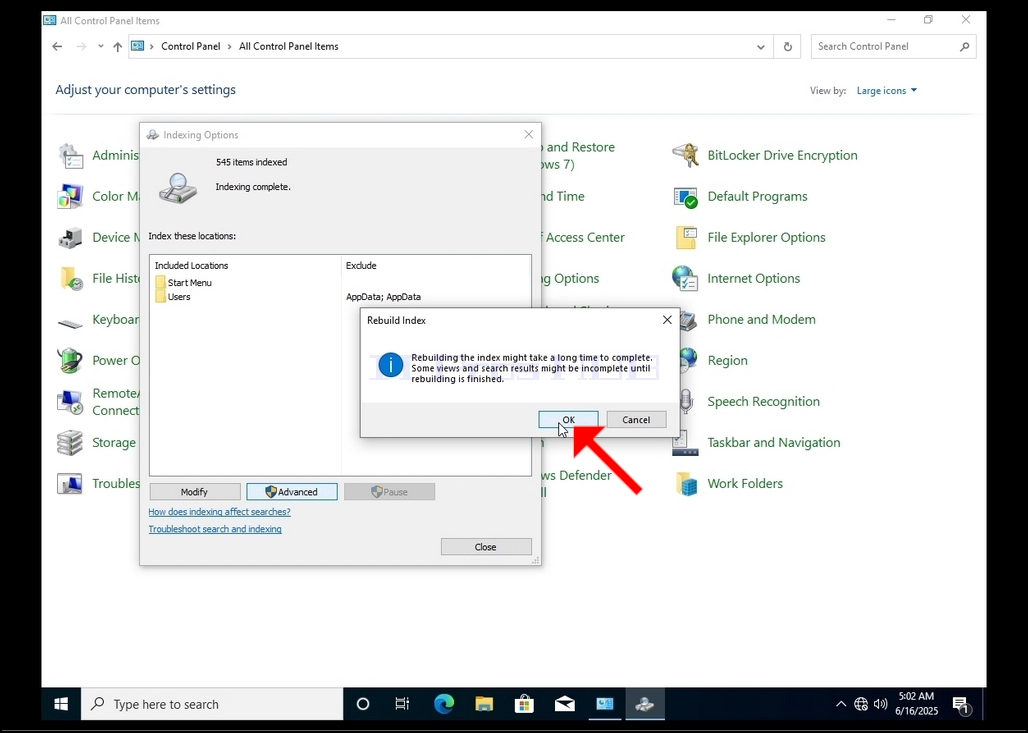This screenshot has height=733, width=1028.
Task: Click taskbar 'Type here to search' box
Action: (212, 704)
